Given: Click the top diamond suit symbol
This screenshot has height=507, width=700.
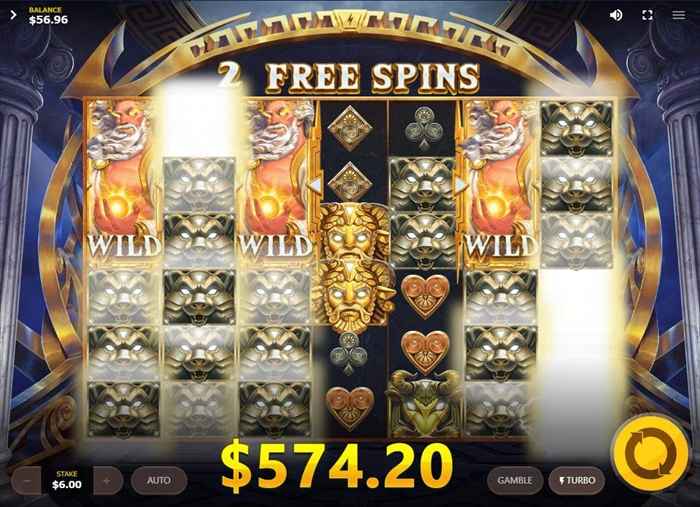Looking at the screenshot, I should point(350,128).
